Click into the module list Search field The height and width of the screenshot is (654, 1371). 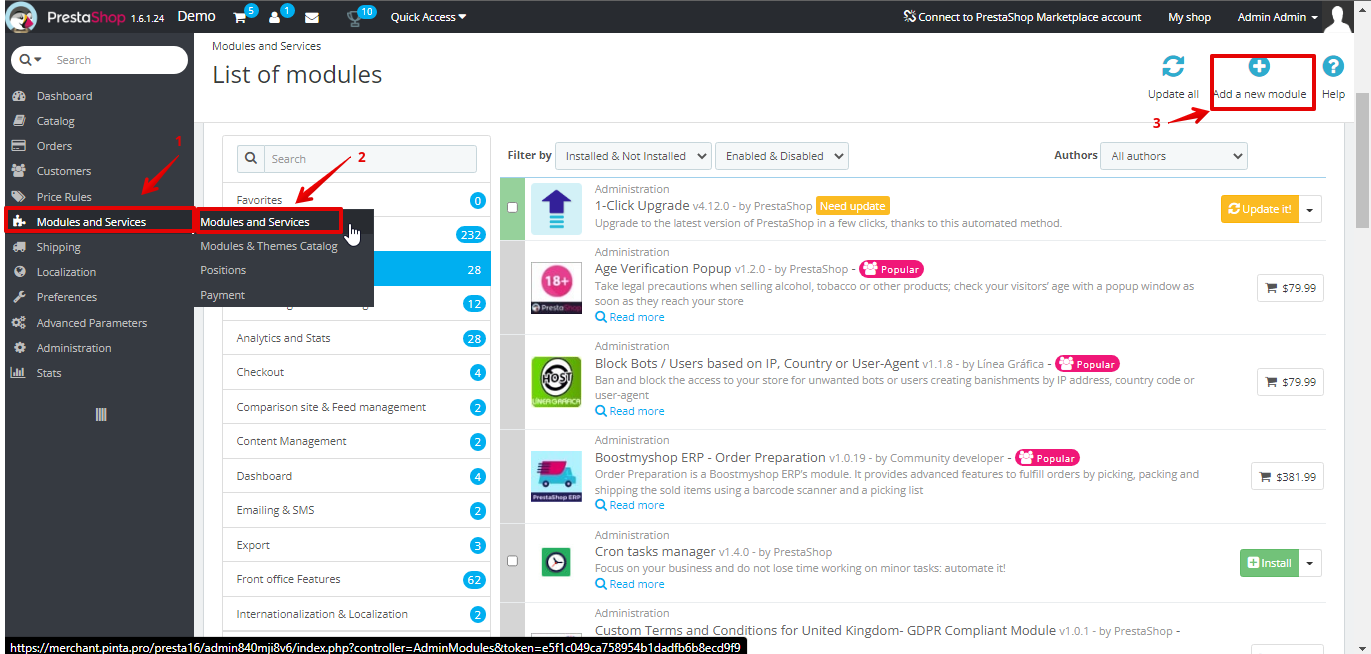pos(370,159)
